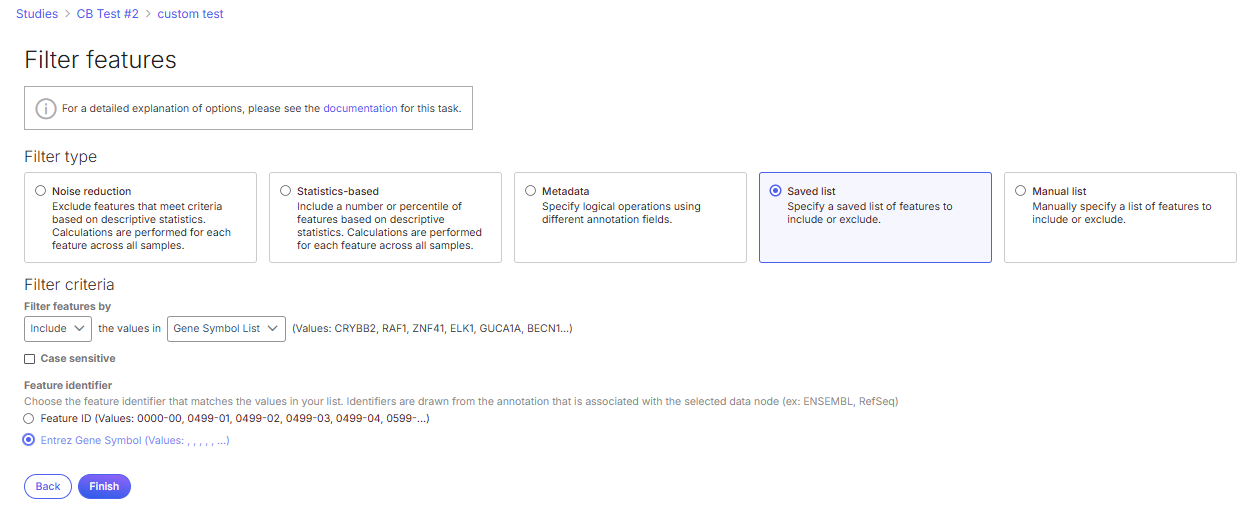
Task: Expand the Gene Symbol List dropdown
Action: (226, 328)
